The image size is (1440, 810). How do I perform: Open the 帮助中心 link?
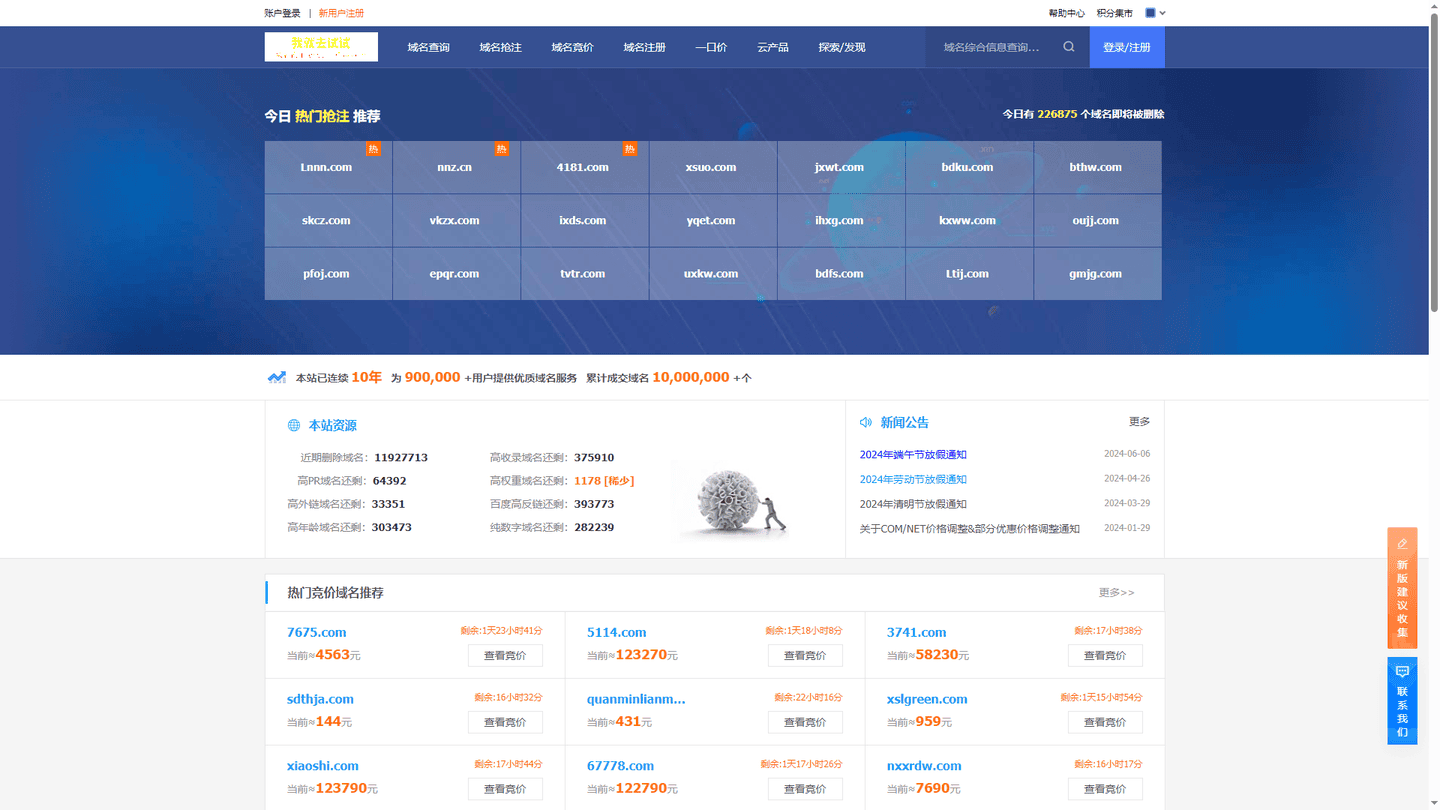(x=1066, y=13)
